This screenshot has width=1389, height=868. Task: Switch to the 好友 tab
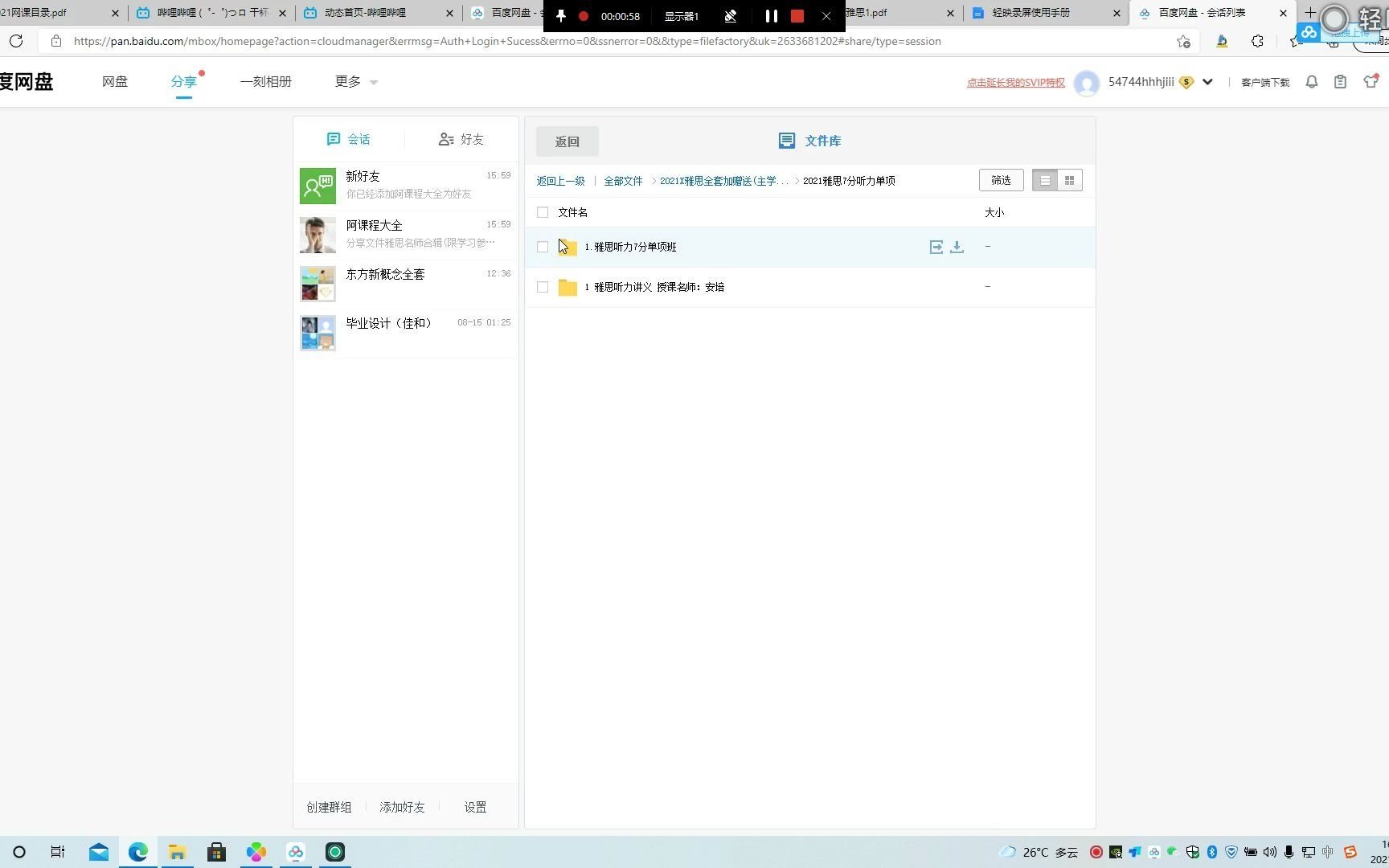click(x=461, y=140)
